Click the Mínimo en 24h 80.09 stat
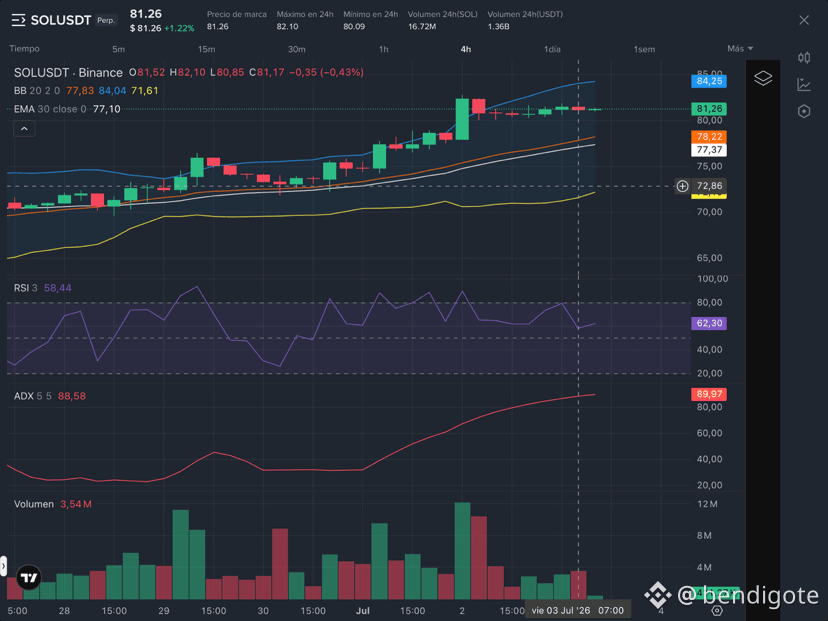 371,20
